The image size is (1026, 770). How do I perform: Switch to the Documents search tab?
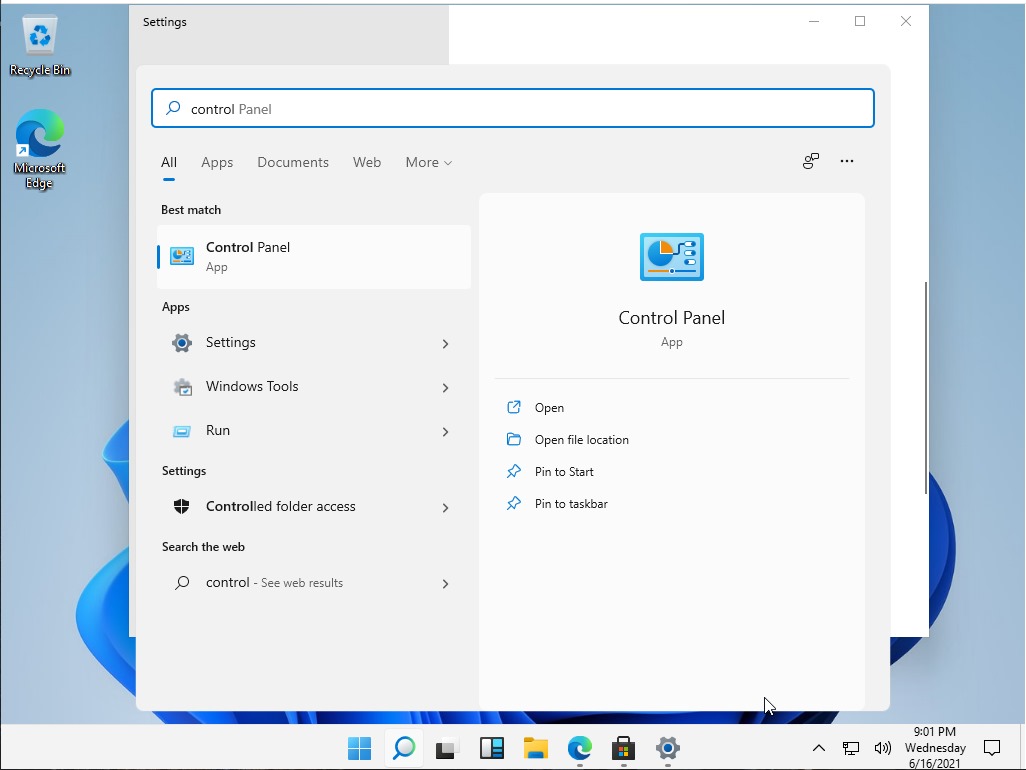coord(293,162)
